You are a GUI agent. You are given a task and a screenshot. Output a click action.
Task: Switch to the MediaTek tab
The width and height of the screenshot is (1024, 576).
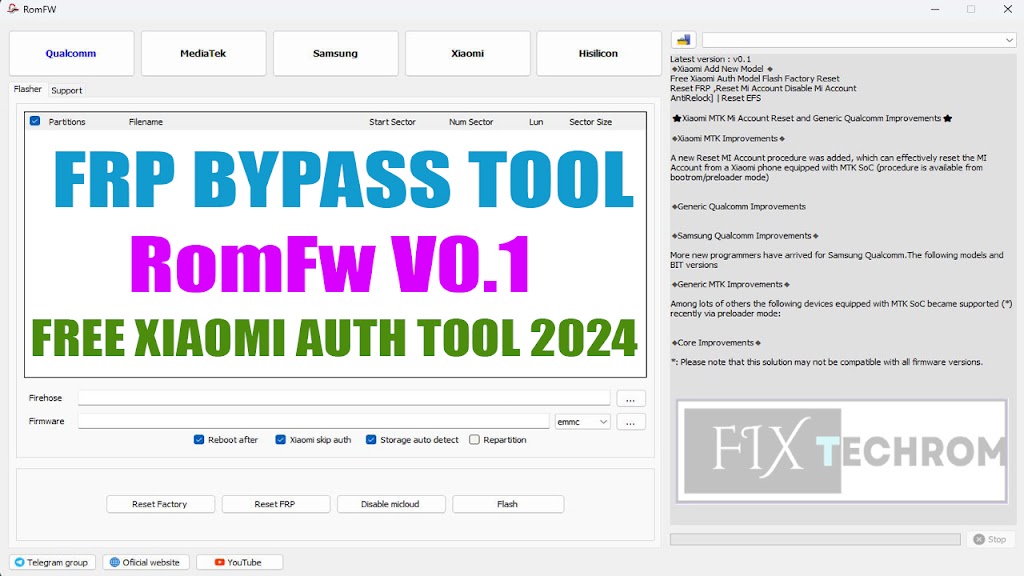click(x=203, y=54)
